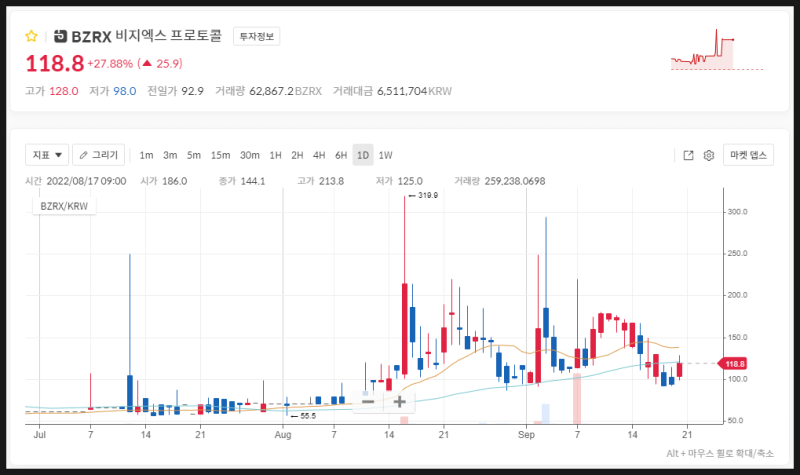
Task: Choose the 1W weekly interval
Action: pyautogui.click(x=386, y=155)
